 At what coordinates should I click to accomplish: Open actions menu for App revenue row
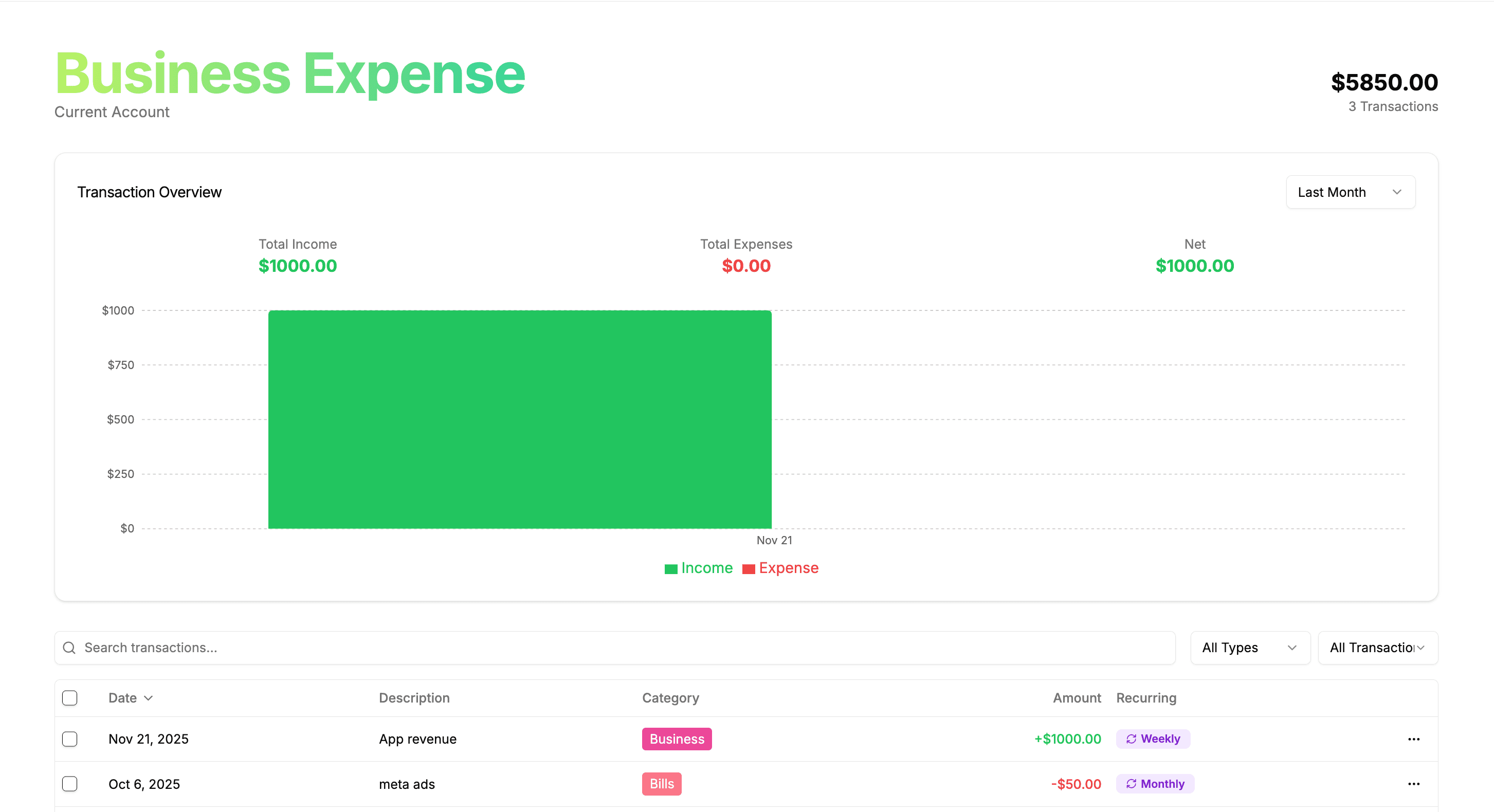tap(1413, 739)
